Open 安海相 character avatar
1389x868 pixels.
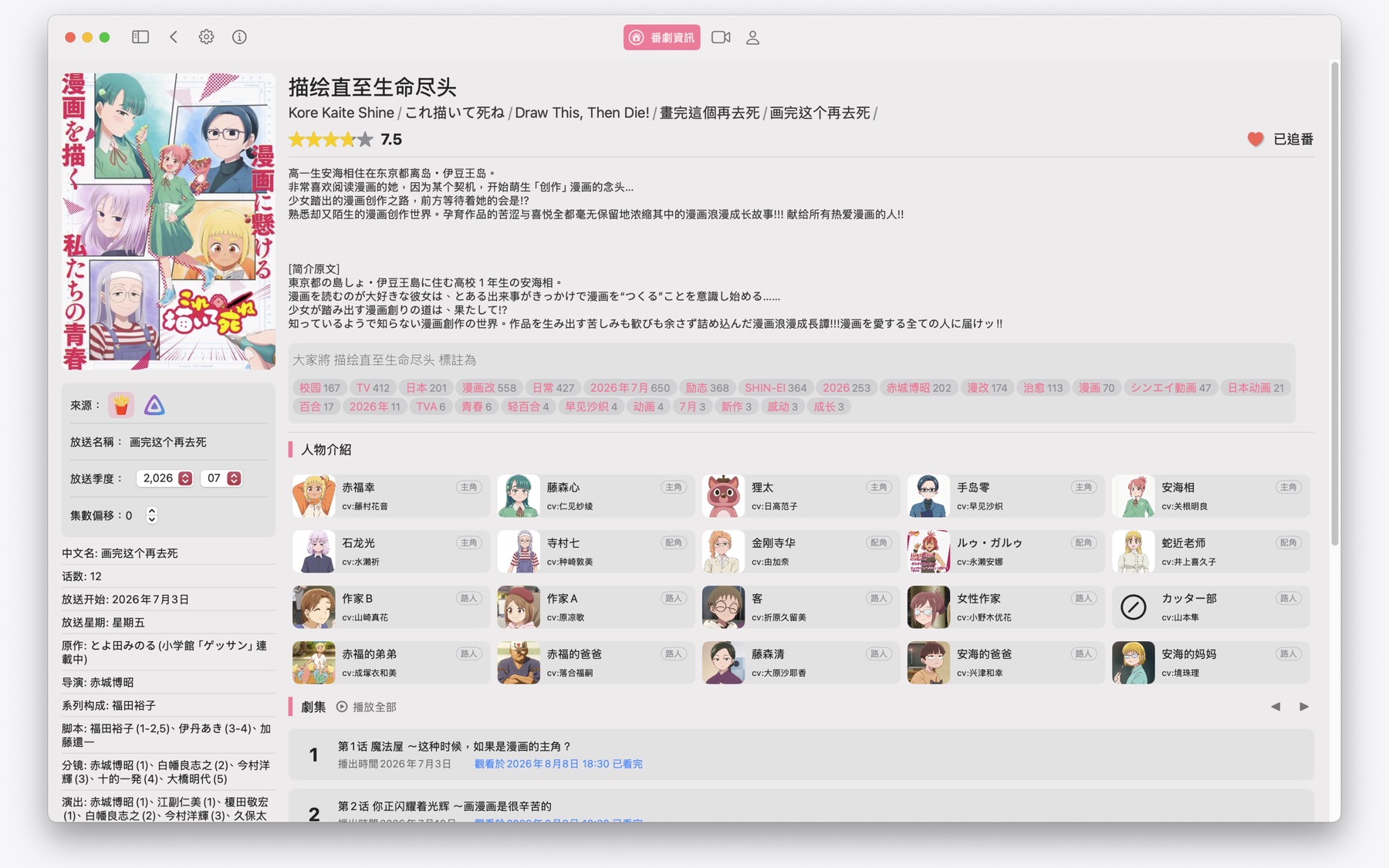(1134, 496)
